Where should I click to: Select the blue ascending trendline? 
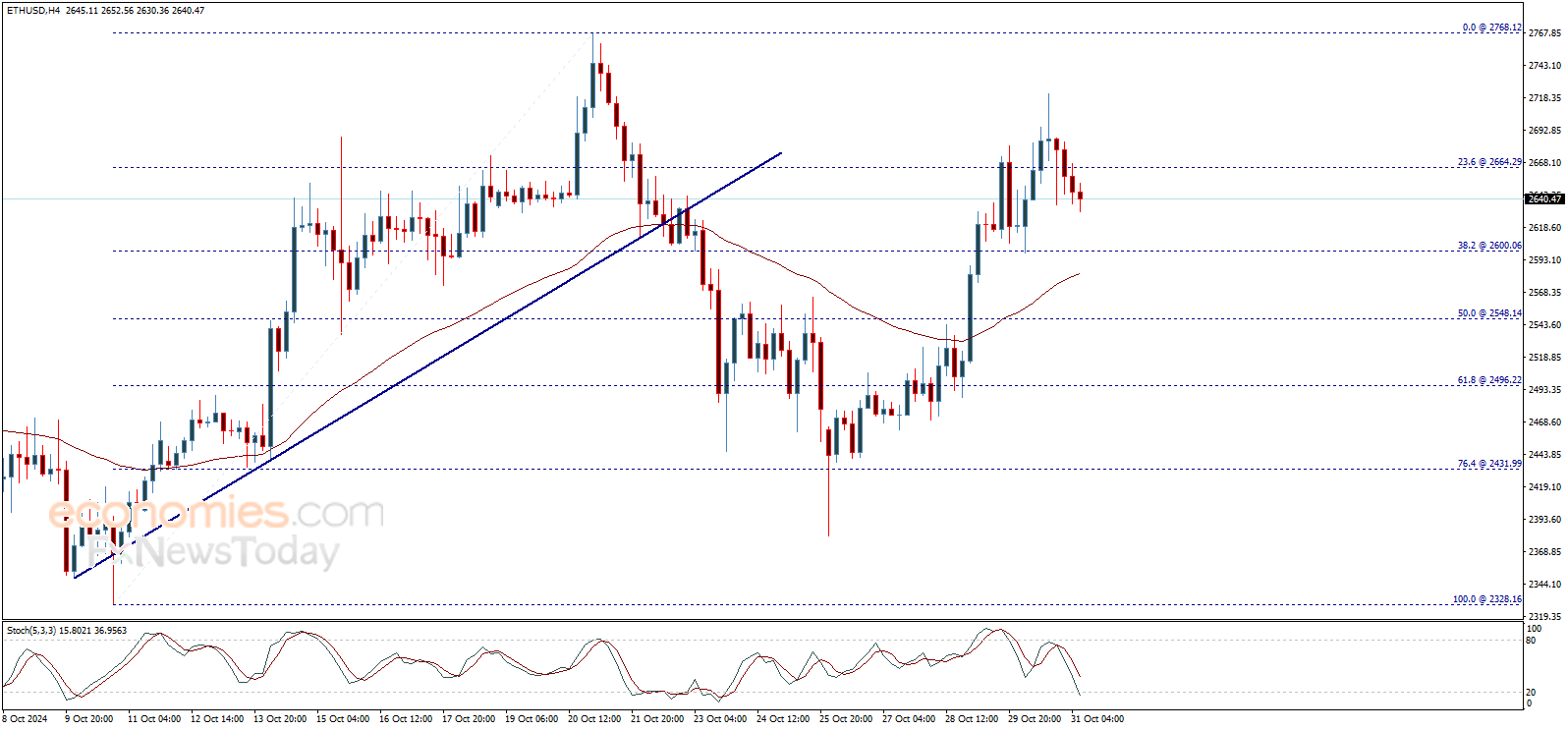[x=427, y=365]
